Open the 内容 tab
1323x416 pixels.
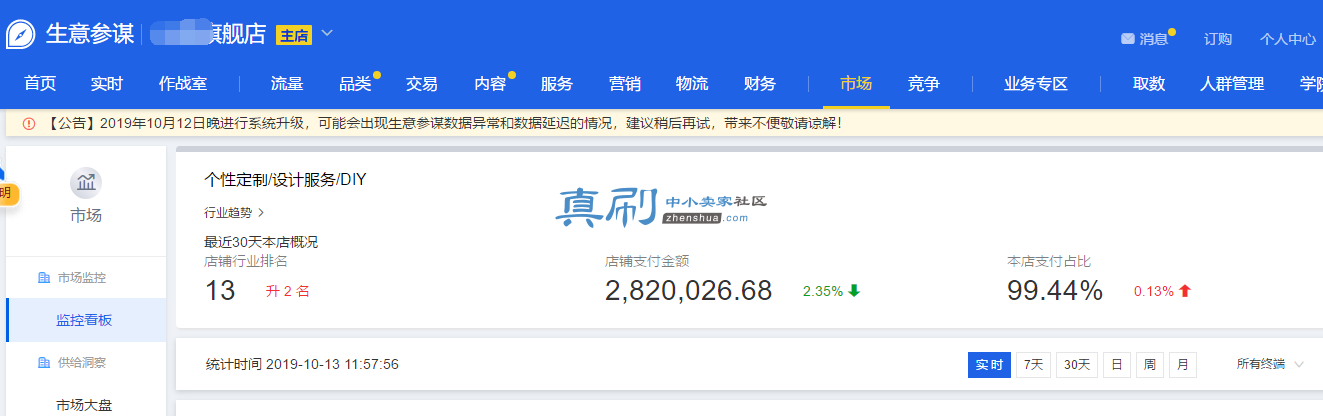pyautogui.click(x=490, y=84)
